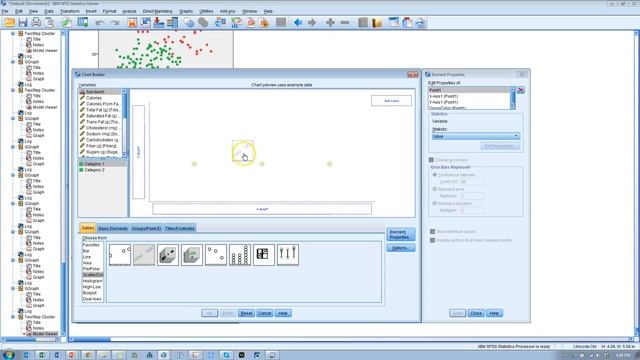Choose the Simple 3-D Scatter gallery thumbnail
The height and width of the screenshot is (360, 640).
coord(168,255)
